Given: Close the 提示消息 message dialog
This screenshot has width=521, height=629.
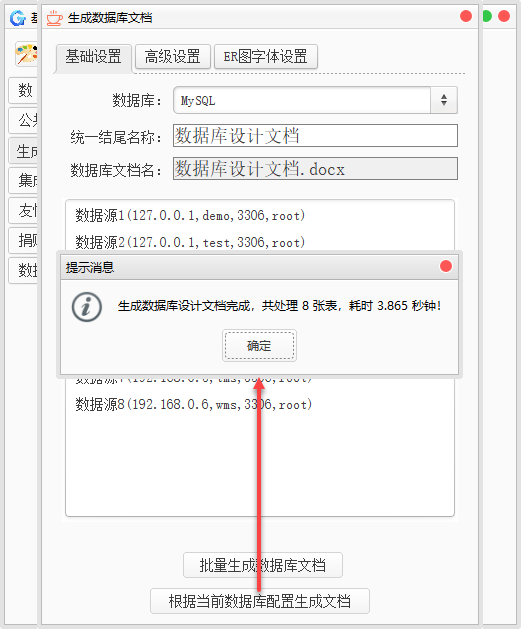Looking at the screenshot, I should (446, 266).
